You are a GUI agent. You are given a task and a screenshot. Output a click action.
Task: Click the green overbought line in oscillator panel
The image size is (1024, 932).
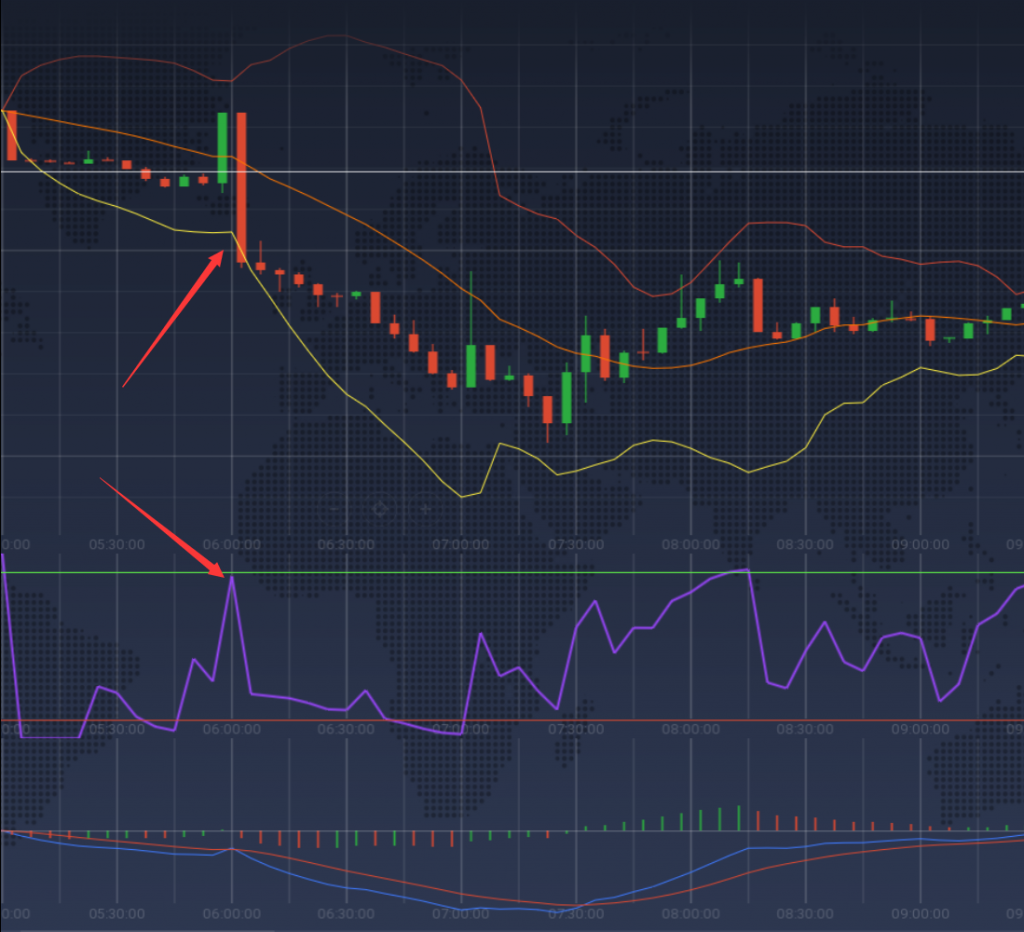point(600,572)
